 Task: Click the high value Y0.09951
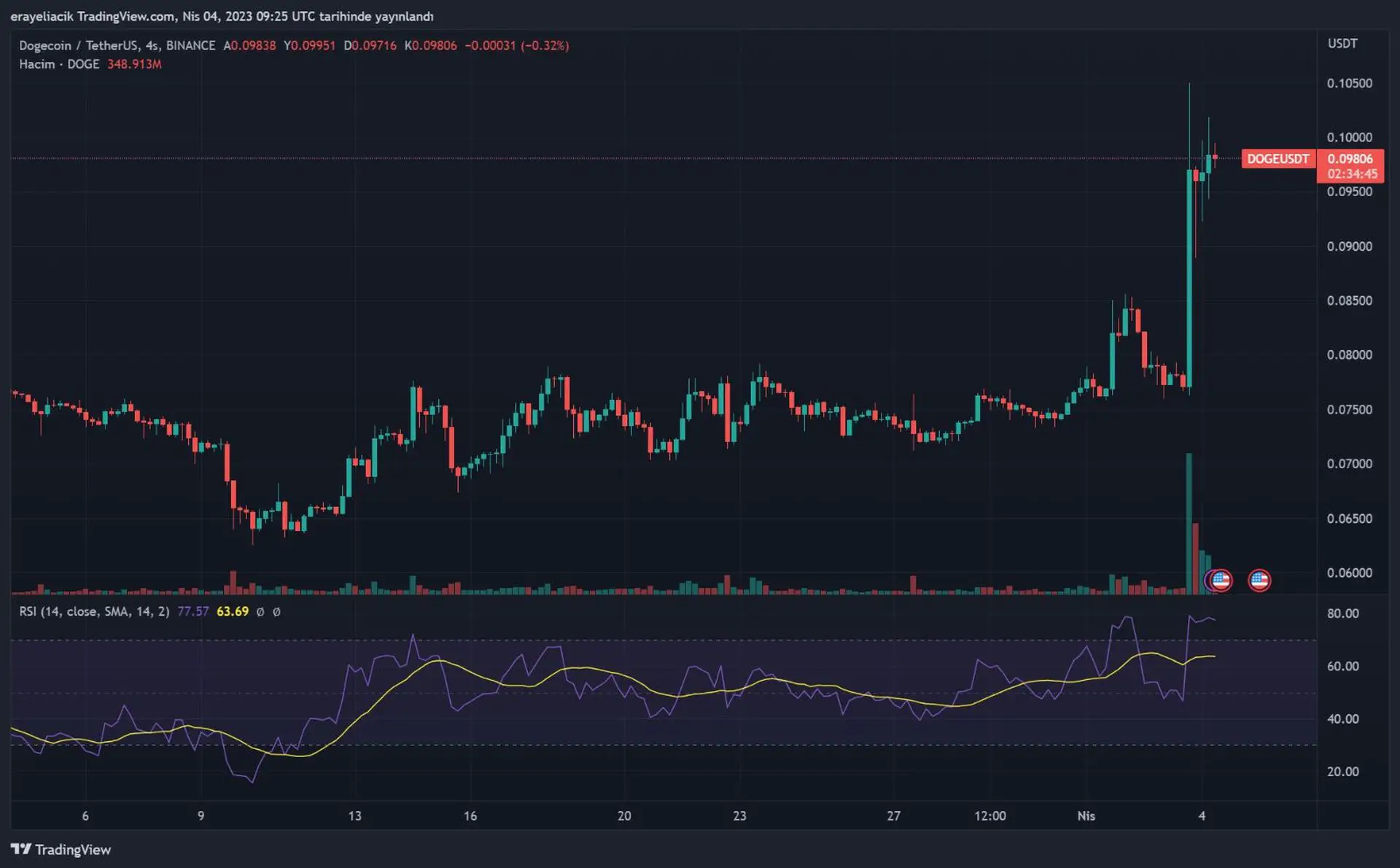(x=309, y=45)
